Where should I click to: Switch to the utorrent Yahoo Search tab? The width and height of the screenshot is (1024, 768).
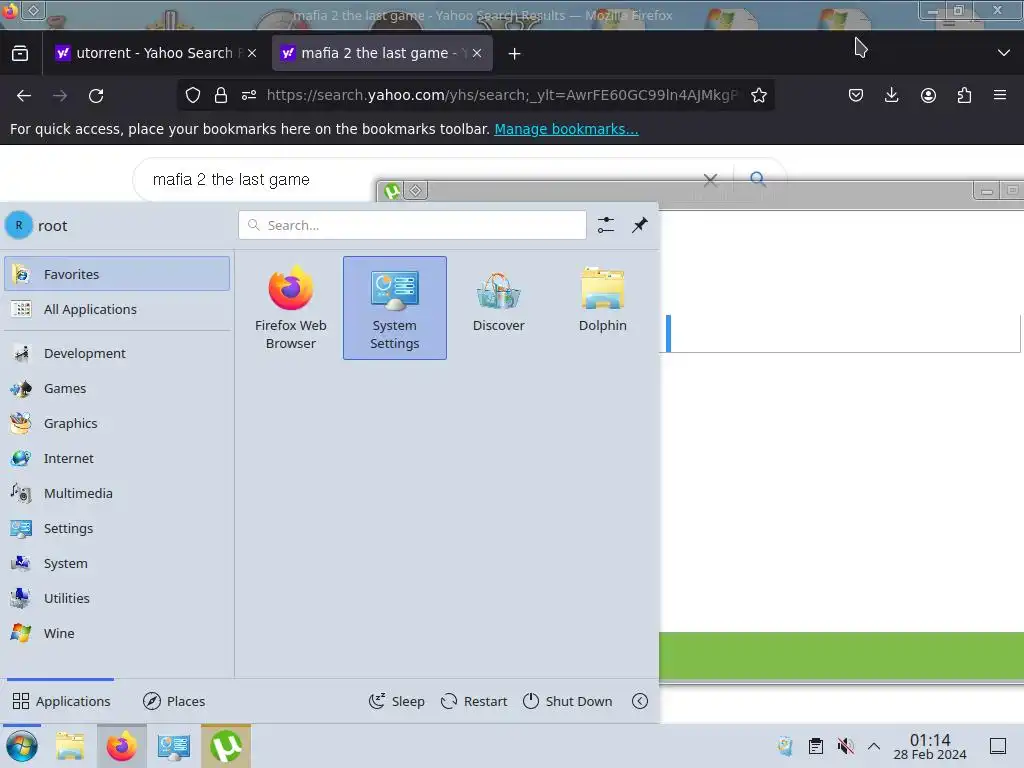155,53
